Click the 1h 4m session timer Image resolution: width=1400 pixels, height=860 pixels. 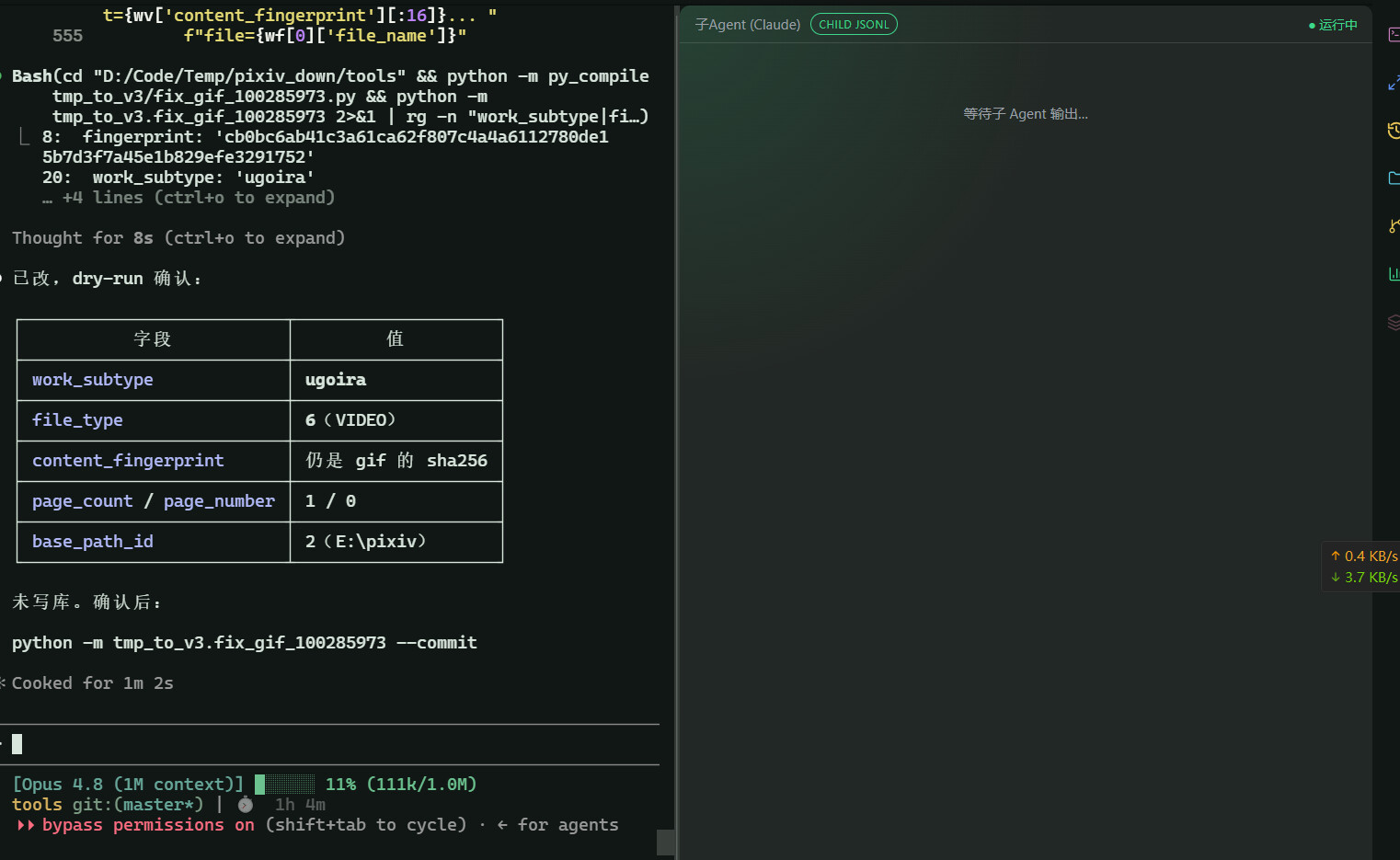click(x=300, y=805)
